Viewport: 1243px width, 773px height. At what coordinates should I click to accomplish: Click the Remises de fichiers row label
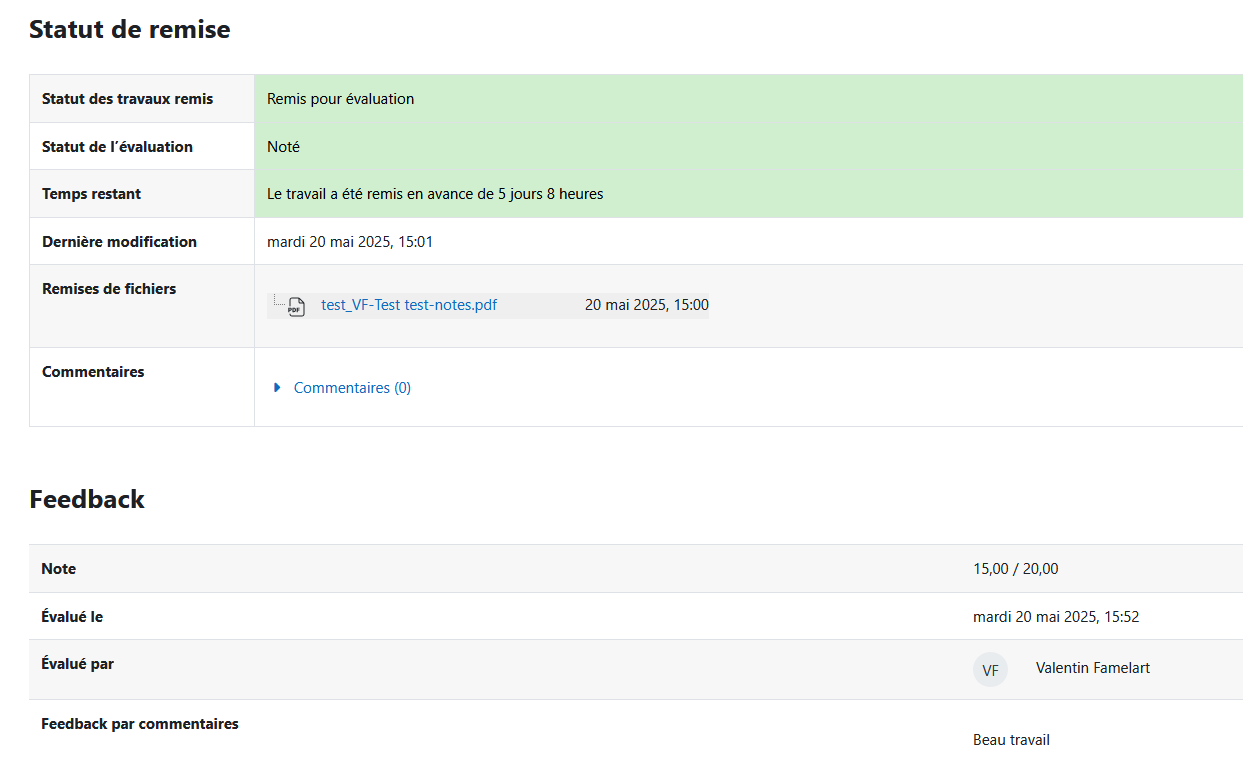click(109, 289)
